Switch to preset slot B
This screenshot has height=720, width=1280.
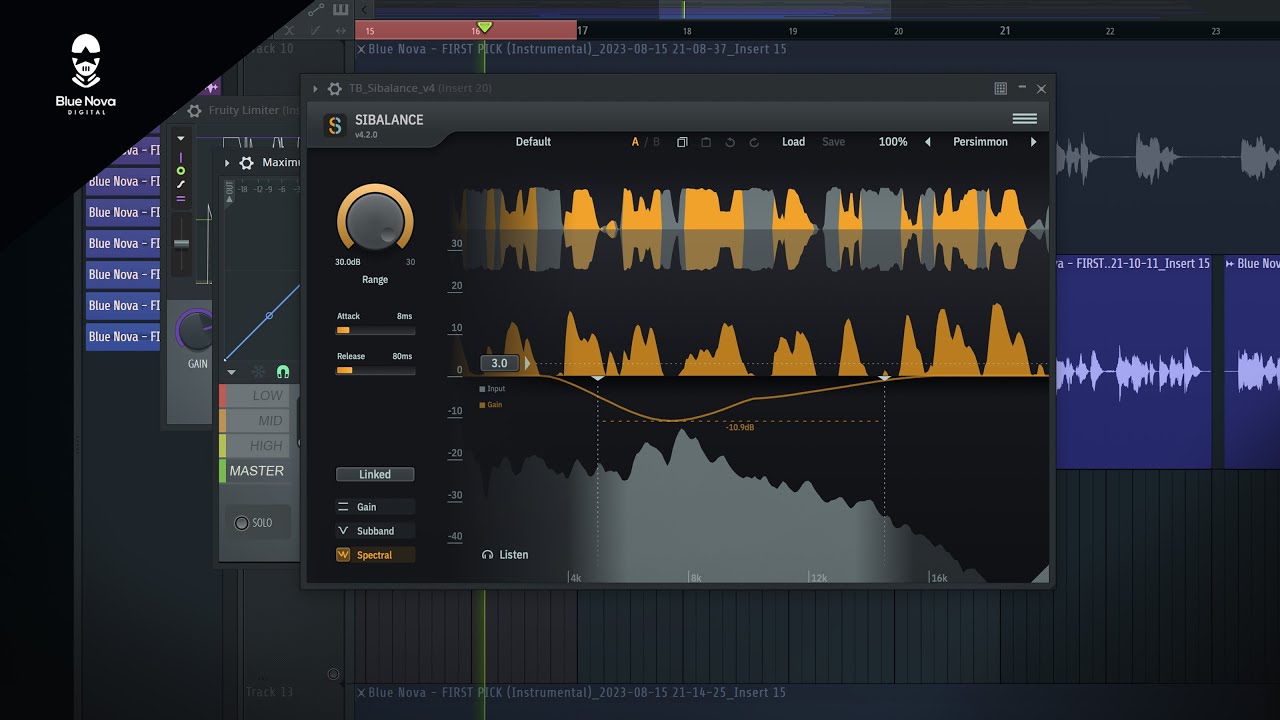[656, 142]
